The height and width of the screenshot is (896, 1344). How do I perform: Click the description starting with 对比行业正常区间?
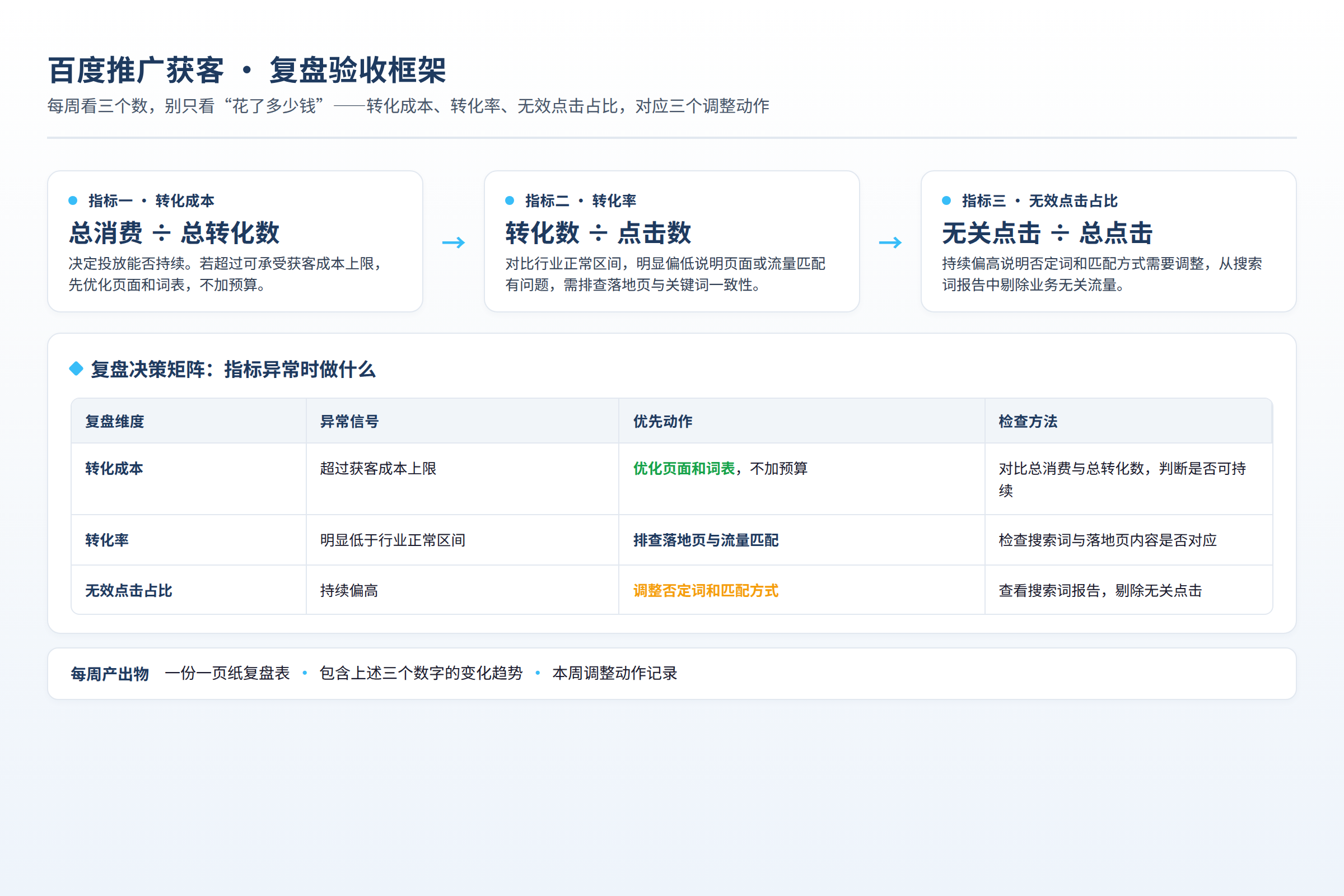pyautogui.click(x=665, y=274)
